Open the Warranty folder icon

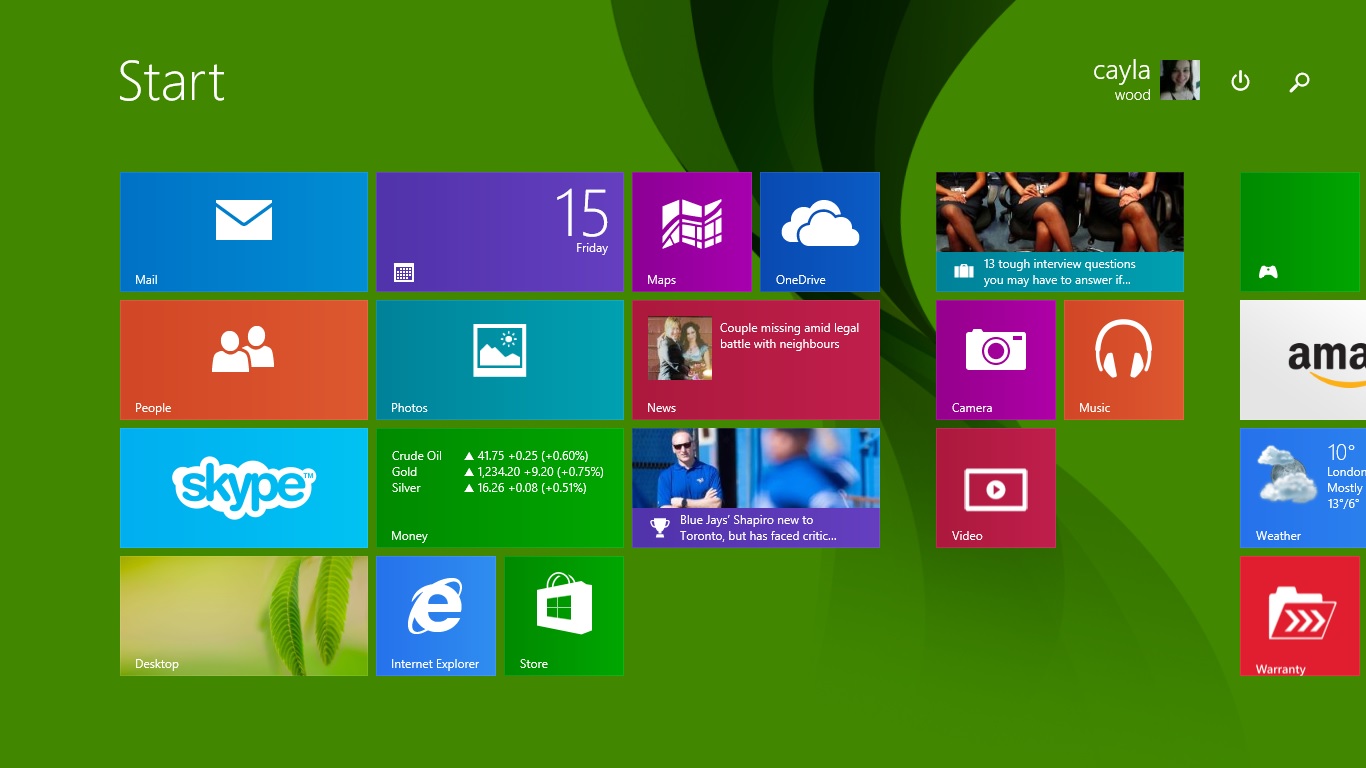tap(1302, 614)
